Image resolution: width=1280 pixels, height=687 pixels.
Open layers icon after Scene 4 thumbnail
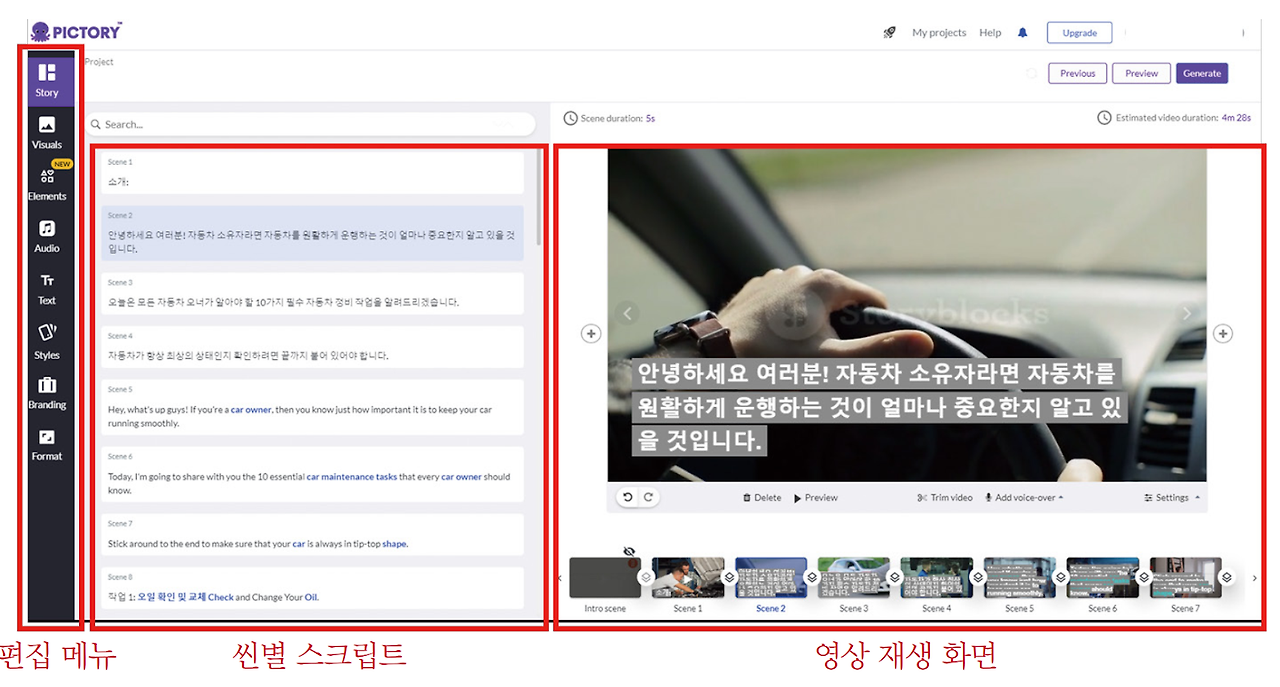pos(978,577)
